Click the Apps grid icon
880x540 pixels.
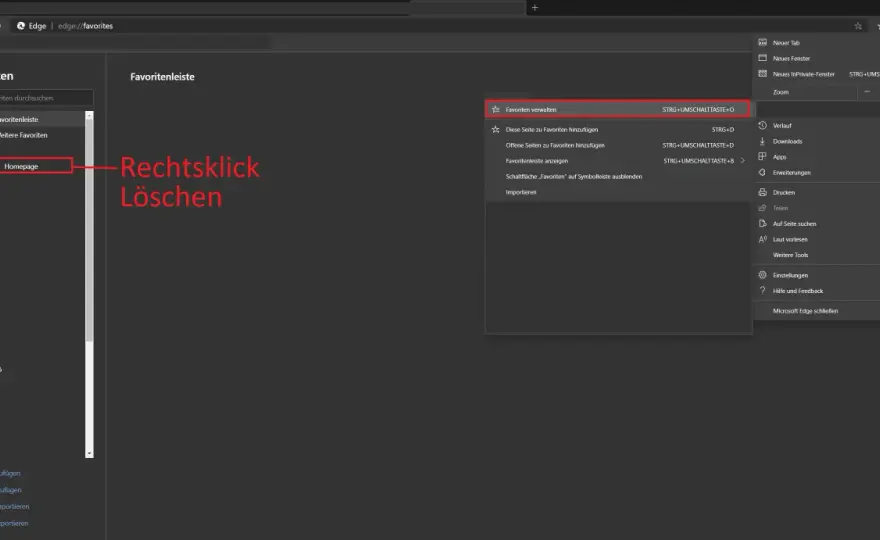[x=762, y=157]
